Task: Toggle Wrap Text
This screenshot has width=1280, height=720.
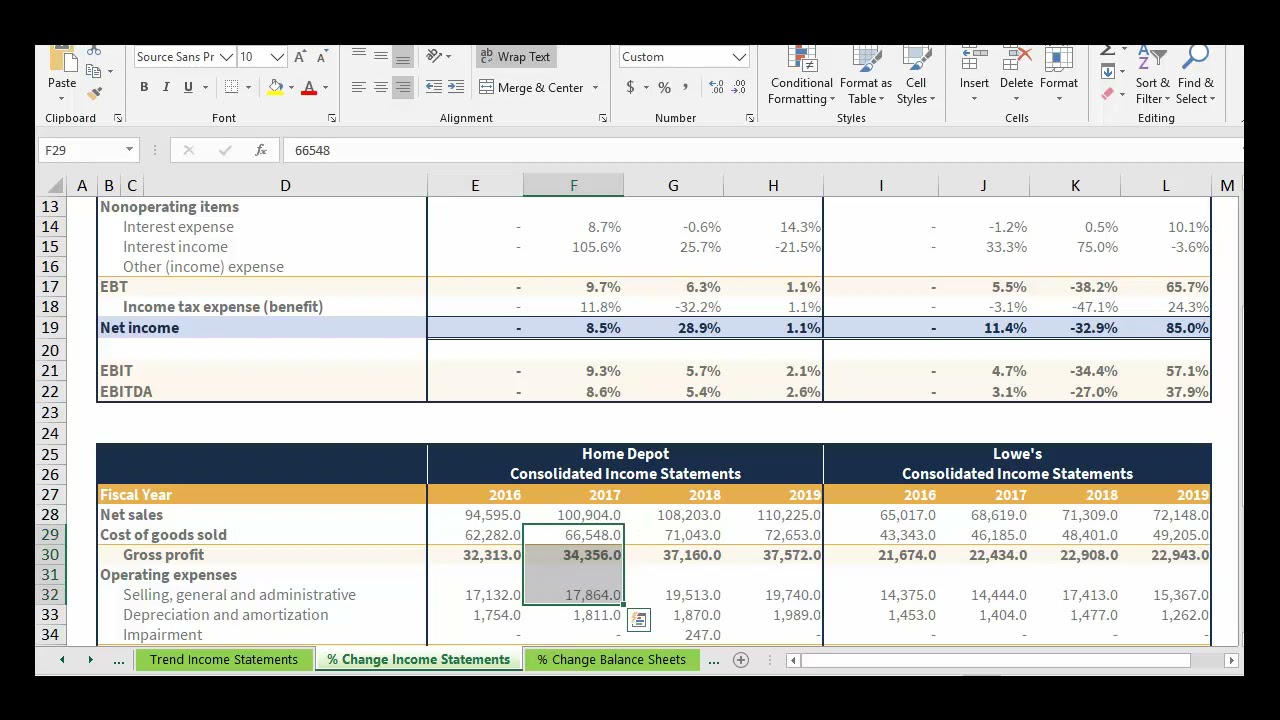Action: click(515, 57)
